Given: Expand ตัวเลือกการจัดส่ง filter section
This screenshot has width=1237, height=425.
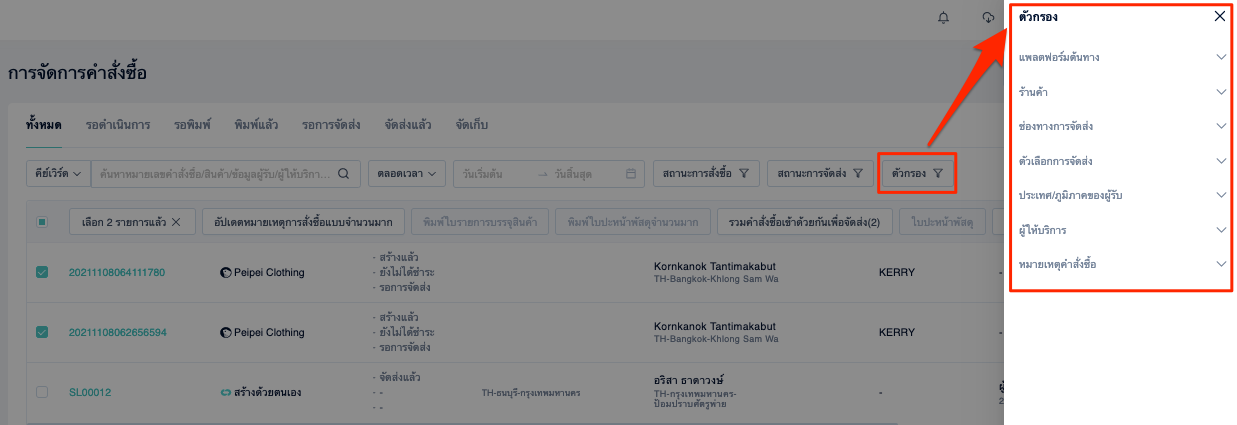Looking at the screenshot, I should [1120, 161].
